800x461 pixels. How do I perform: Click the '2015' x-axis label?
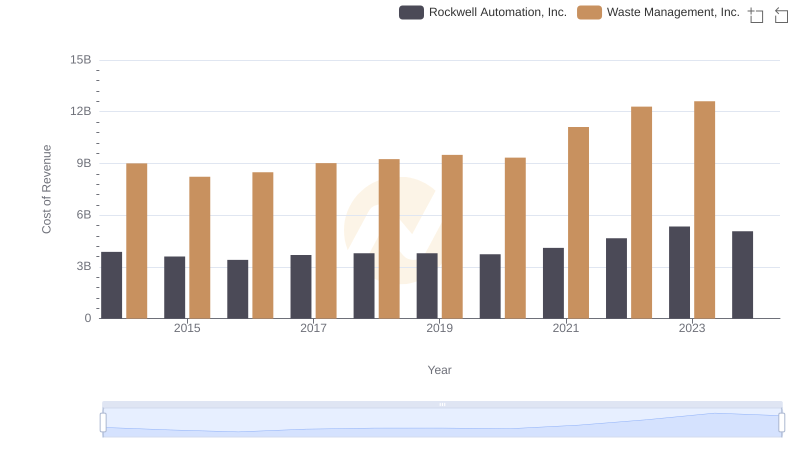(x=187, y=328)
